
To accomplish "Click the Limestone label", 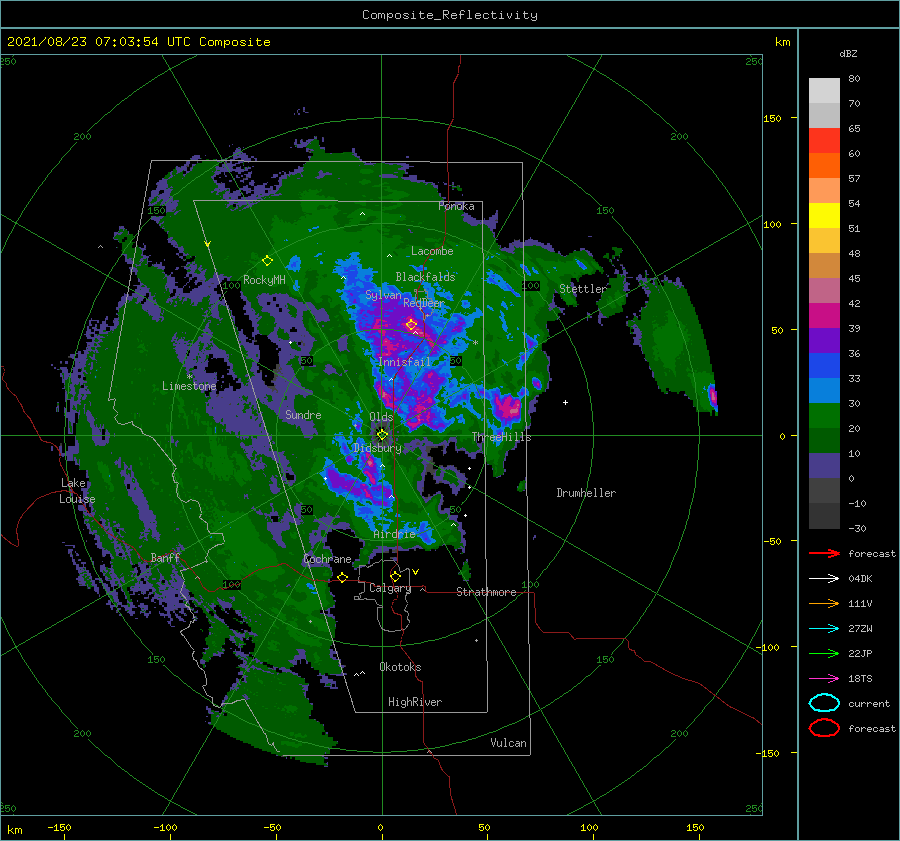I will (x=189, y=386).
